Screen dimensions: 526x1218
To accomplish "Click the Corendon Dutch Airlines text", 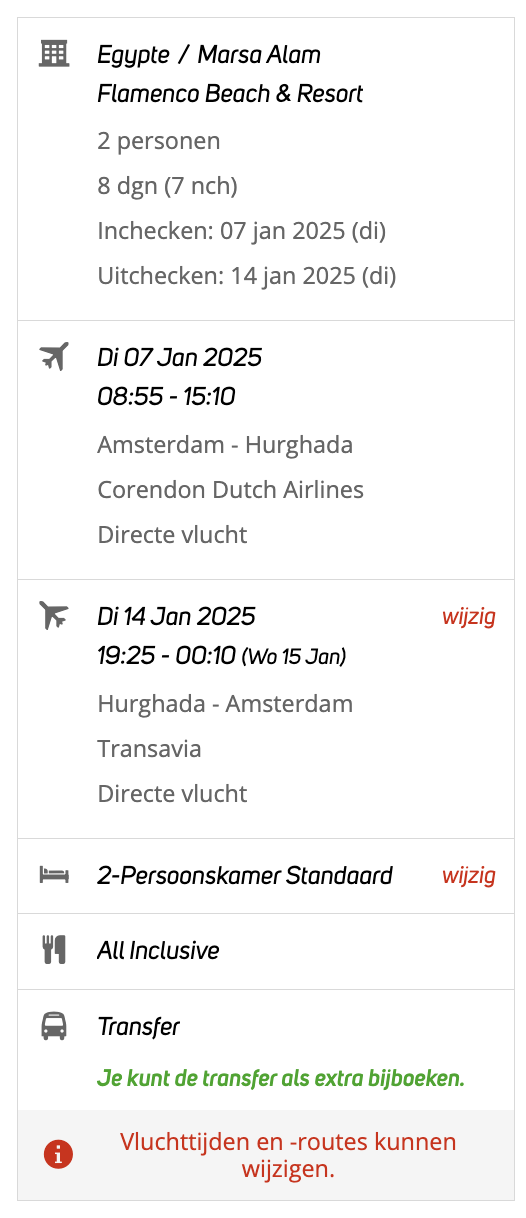I will pos(231,490).
